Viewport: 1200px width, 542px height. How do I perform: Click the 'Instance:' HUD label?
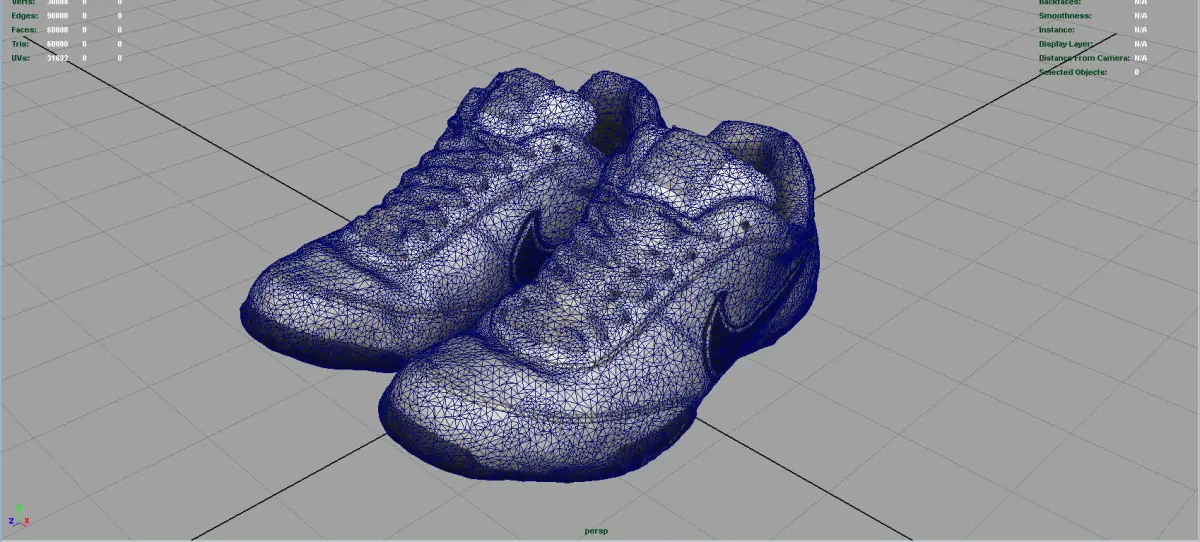pyautogui.click(x=1059, y=30)
